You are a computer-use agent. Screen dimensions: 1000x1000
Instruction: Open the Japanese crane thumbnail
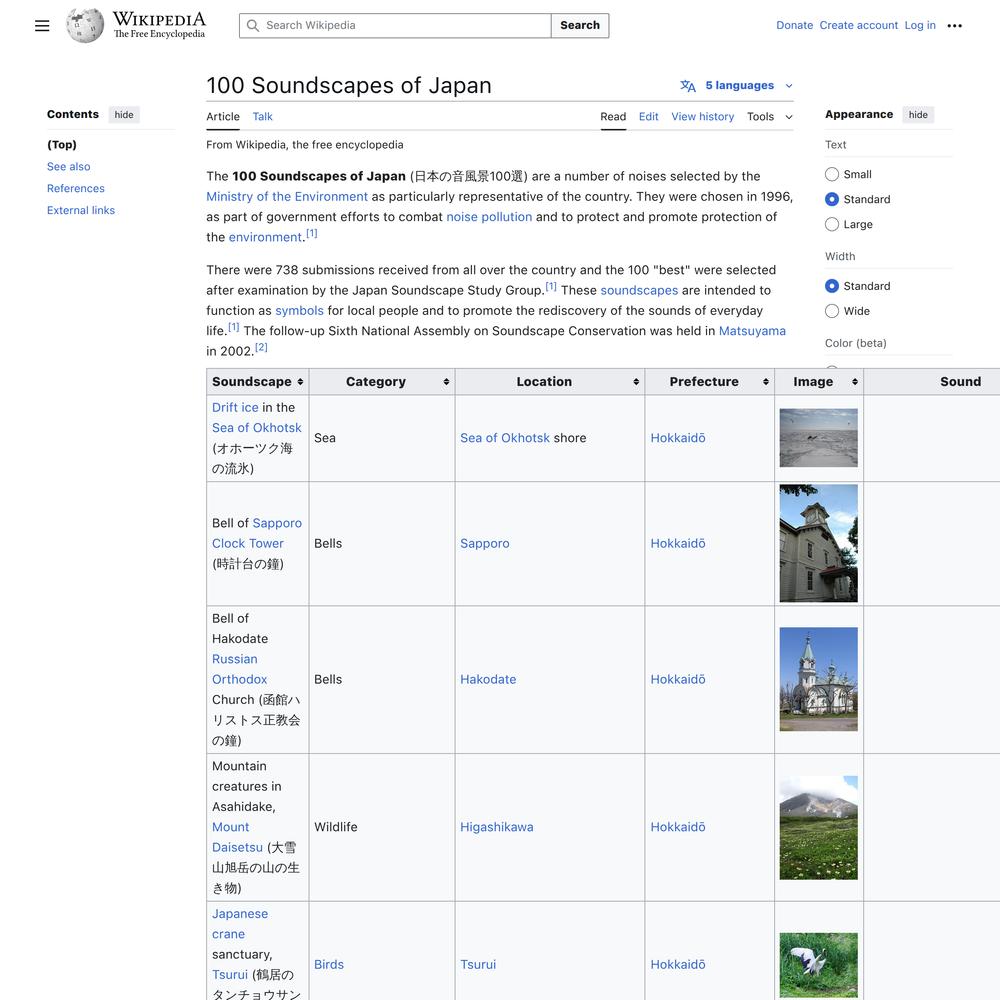pos(818,965)
